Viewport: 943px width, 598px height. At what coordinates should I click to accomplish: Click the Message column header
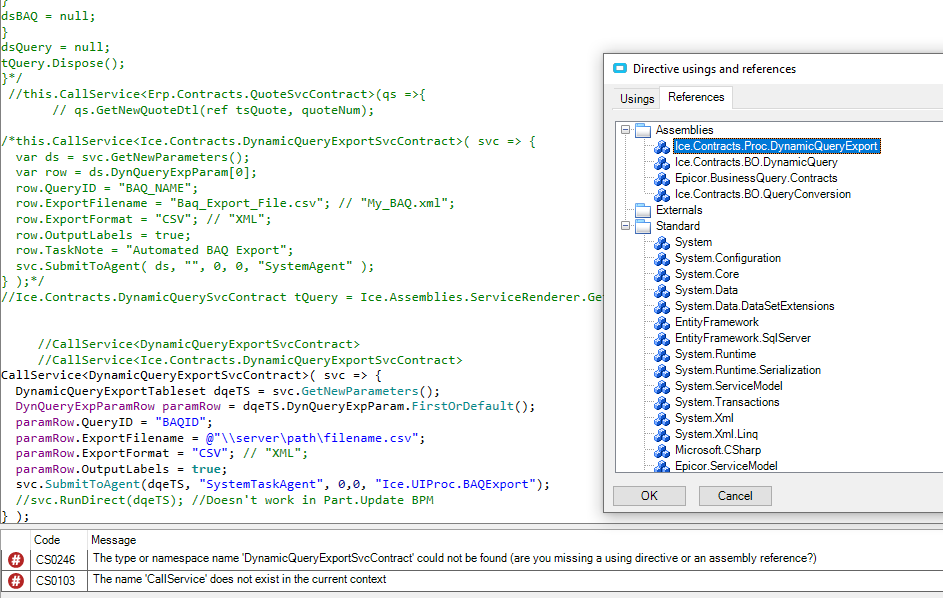(x=114, y=540)
